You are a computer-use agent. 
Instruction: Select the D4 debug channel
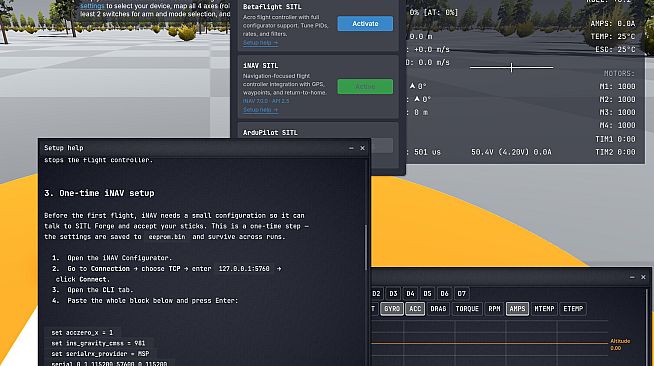point(410,293)
